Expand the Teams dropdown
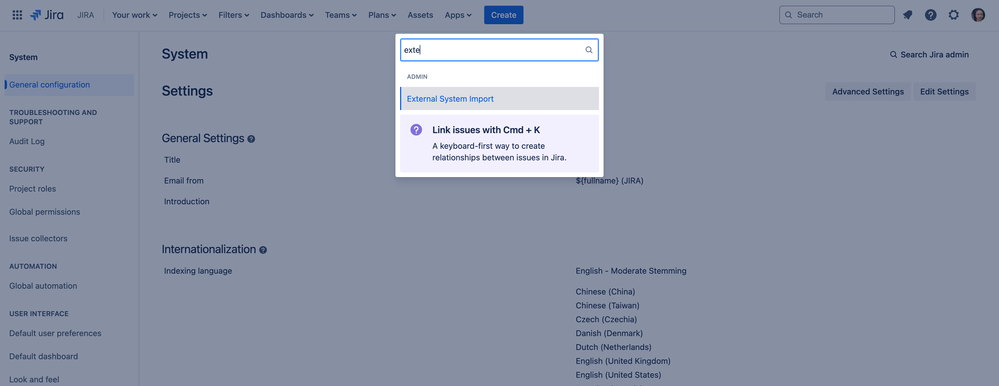999x386 pixels. point(341,15)
